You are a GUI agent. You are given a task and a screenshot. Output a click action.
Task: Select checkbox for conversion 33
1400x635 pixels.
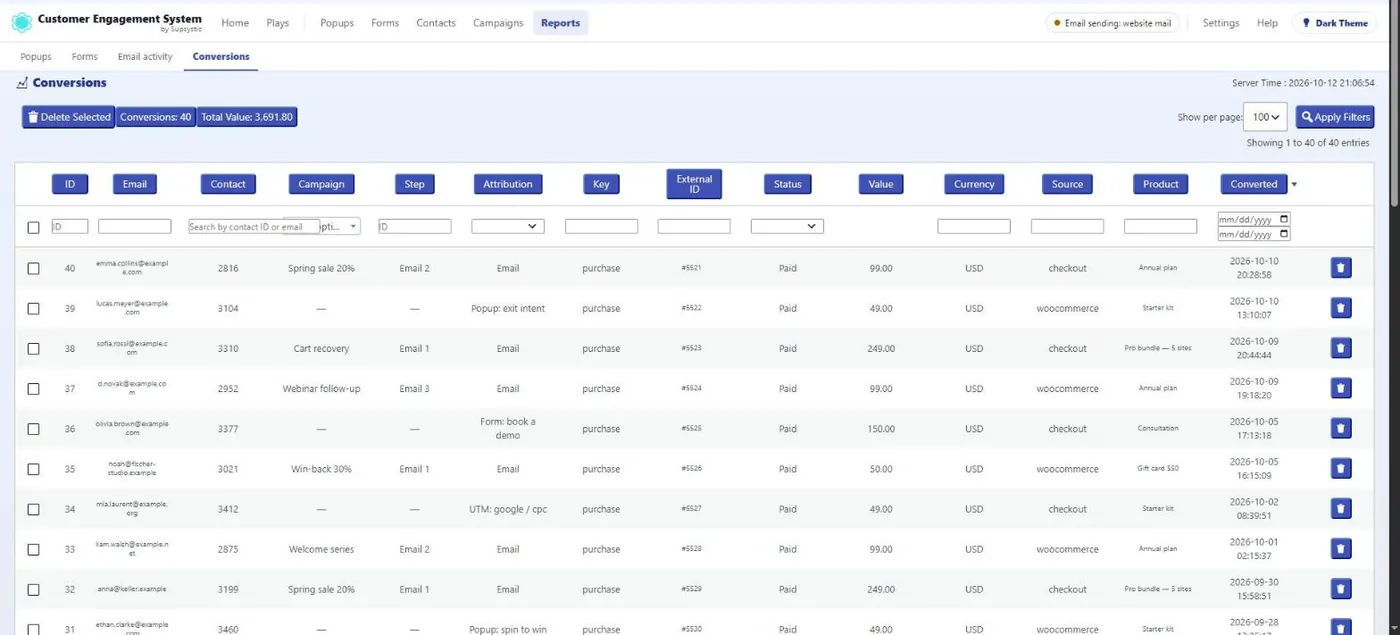point(33,549)
